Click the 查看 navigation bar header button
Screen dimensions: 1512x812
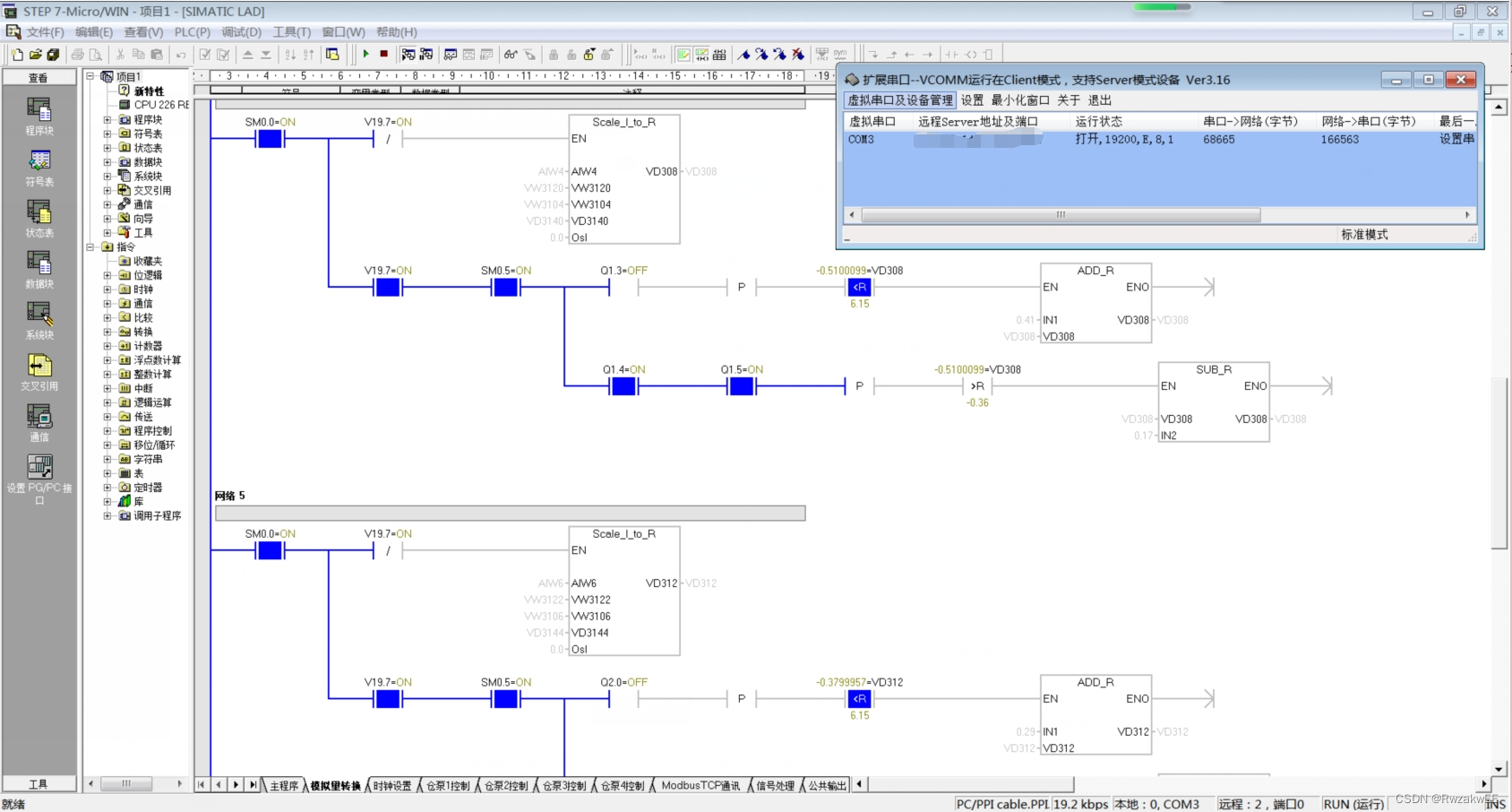pos(39,78)
